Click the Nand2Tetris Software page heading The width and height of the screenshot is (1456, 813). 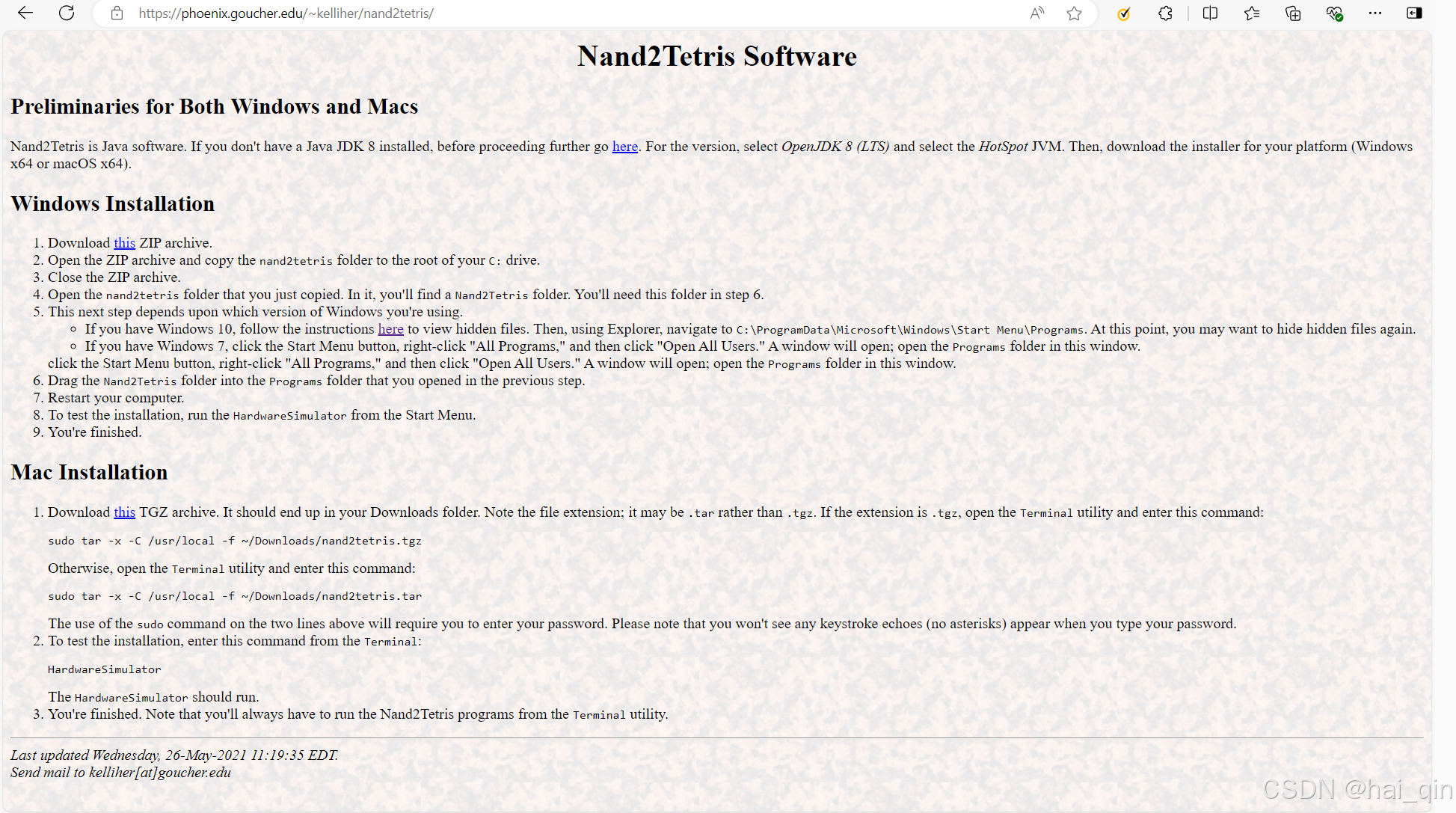pos(716,56)
